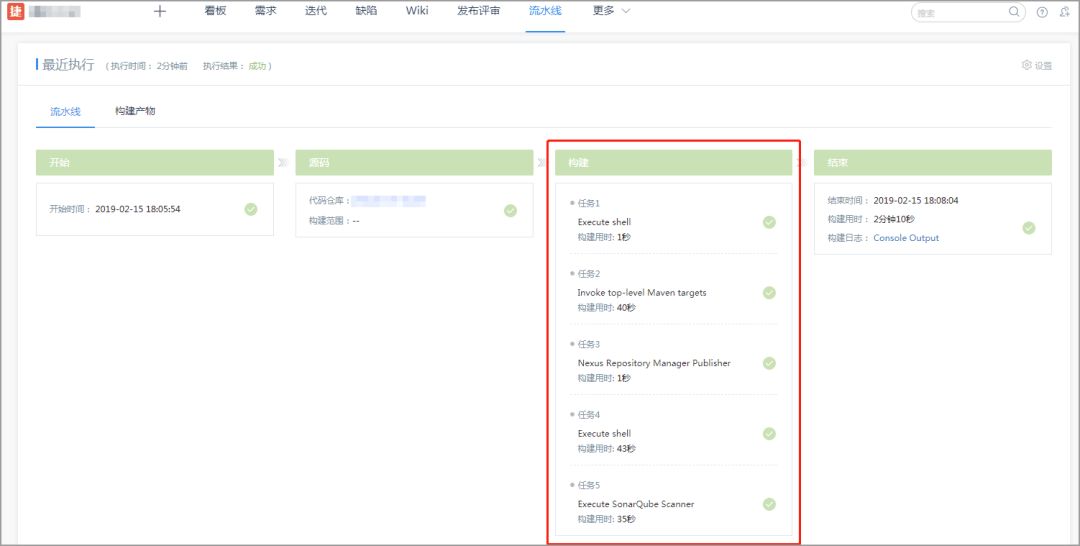
Task: Click the 构建 stage header
Action: tap(674, 163)
